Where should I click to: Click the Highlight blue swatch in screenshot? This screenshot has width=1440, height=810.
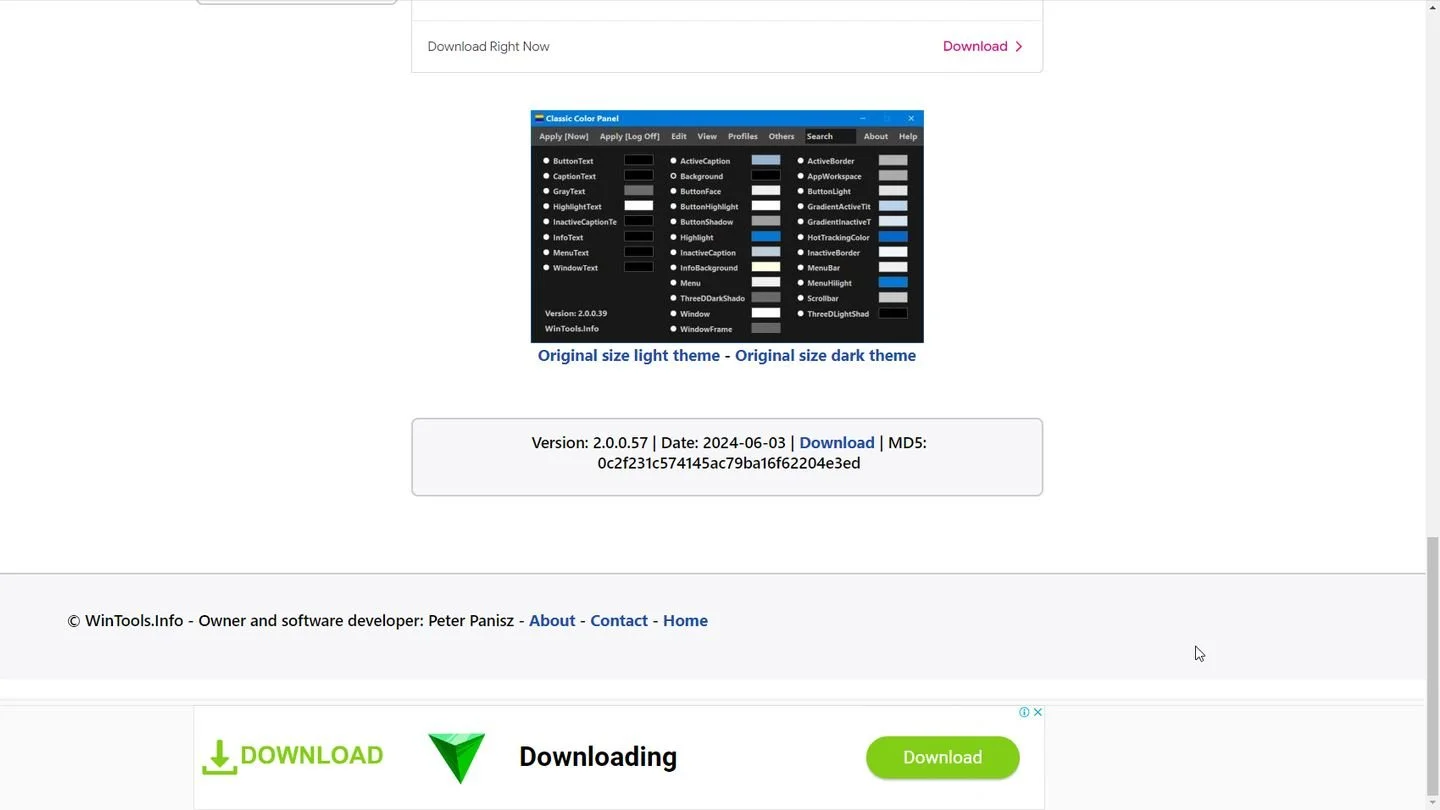766,237
